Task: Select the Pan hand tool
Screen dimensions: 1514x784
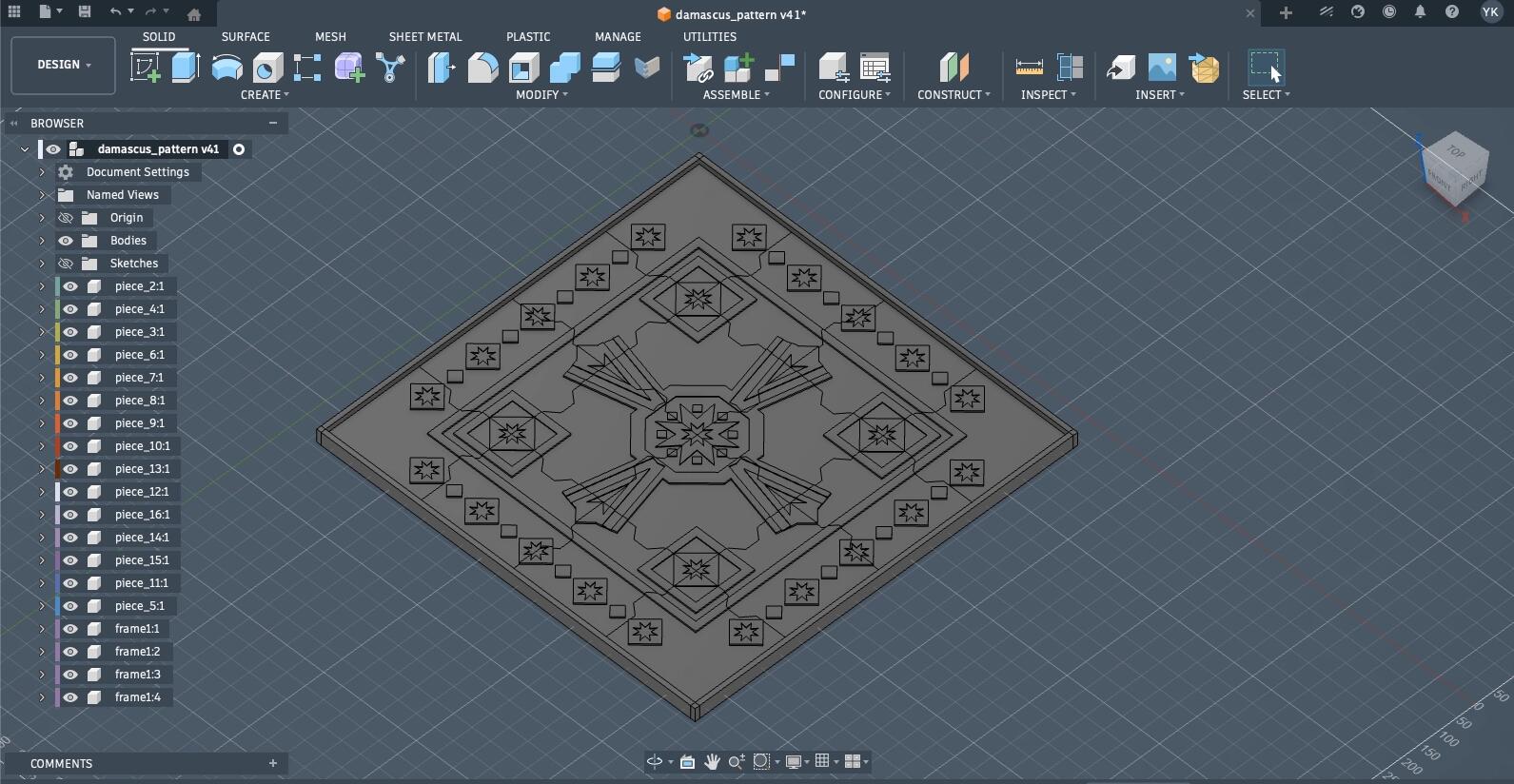Action: coord(712,761)
